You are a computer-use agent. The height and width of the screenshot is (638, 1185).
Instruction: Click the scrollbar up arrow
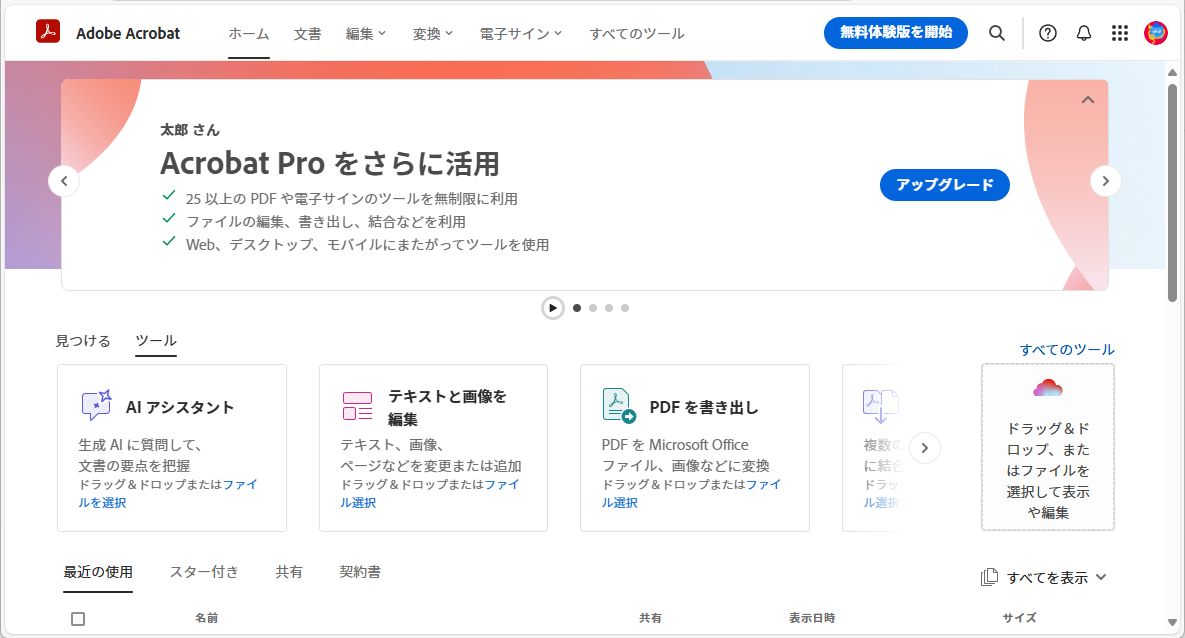coord(1172,73)
